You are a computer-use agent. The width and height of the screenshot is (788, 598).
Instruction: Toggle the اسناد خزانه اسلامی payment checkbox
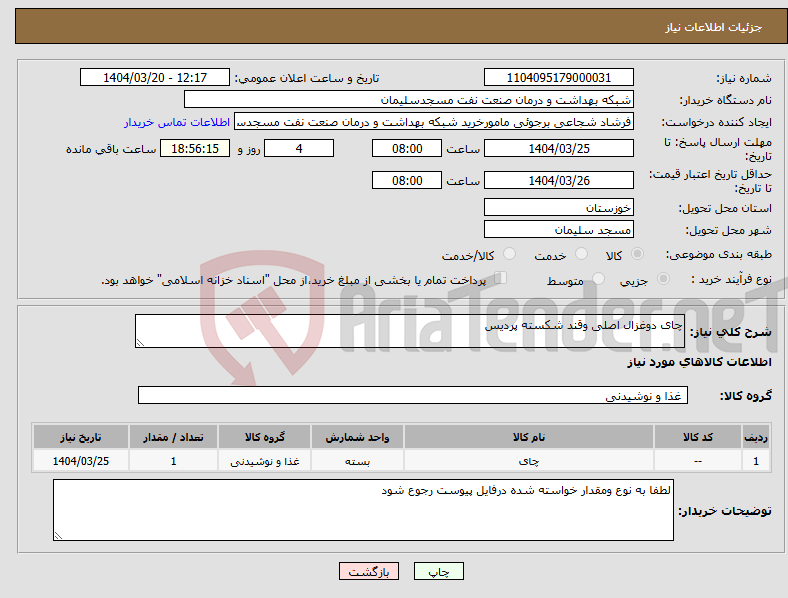(501, 277)
